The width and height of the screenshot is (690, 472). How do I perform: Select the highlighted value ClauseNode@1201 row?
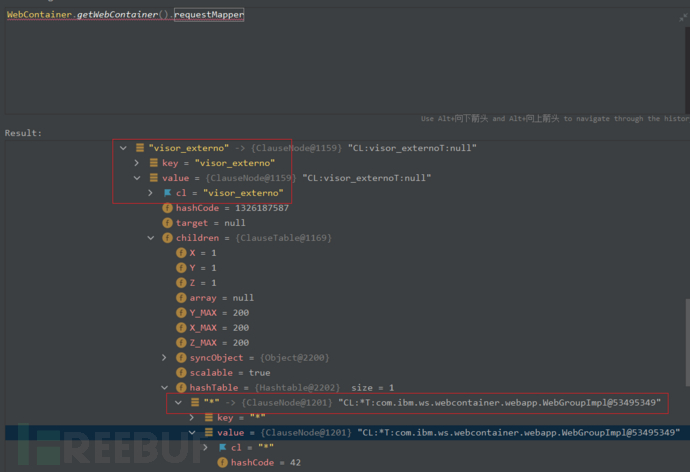pyautogui.click(x=430, y=432)
